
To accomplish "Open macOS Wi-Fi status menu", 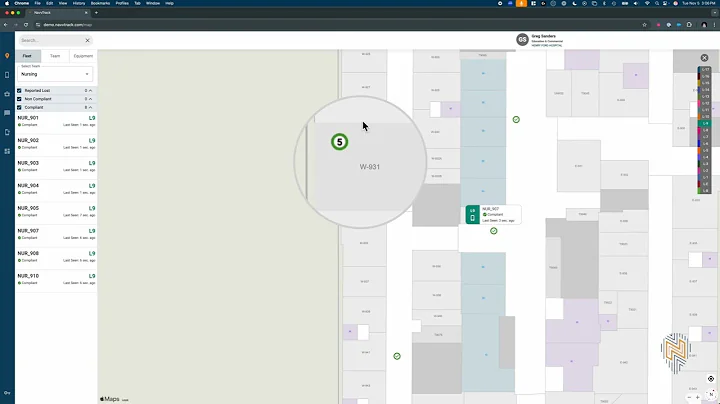I will pos(647,3).
